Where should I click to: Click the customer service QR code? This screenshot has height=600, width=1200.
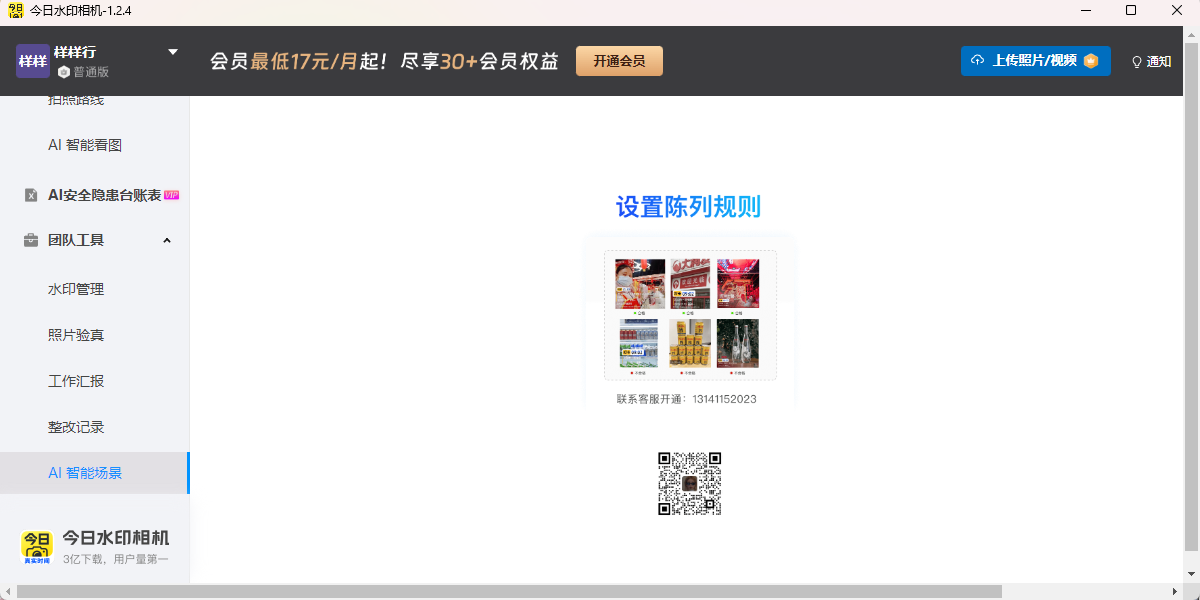coord(690,484)
